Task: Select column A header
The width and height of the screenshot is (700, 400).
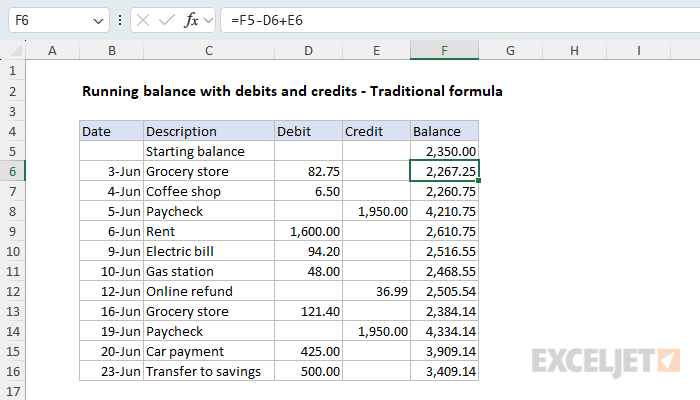Action: [x=52, y=50]
